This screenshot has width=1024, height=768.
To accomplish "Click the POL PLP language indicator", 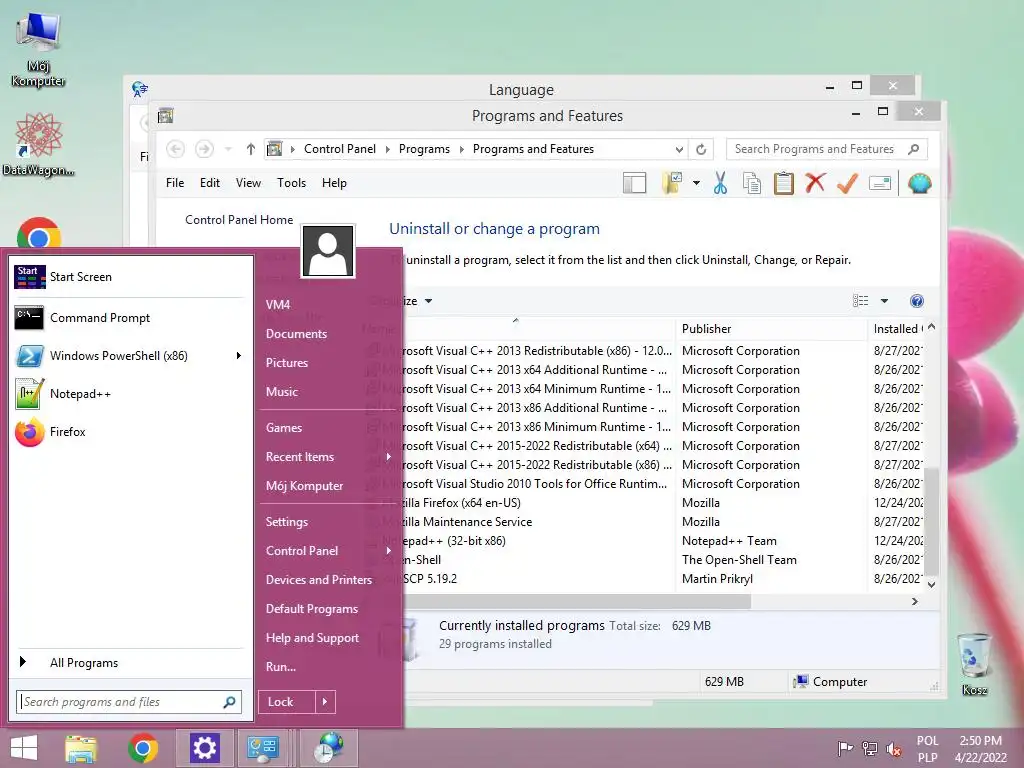I will pos(927,749).
